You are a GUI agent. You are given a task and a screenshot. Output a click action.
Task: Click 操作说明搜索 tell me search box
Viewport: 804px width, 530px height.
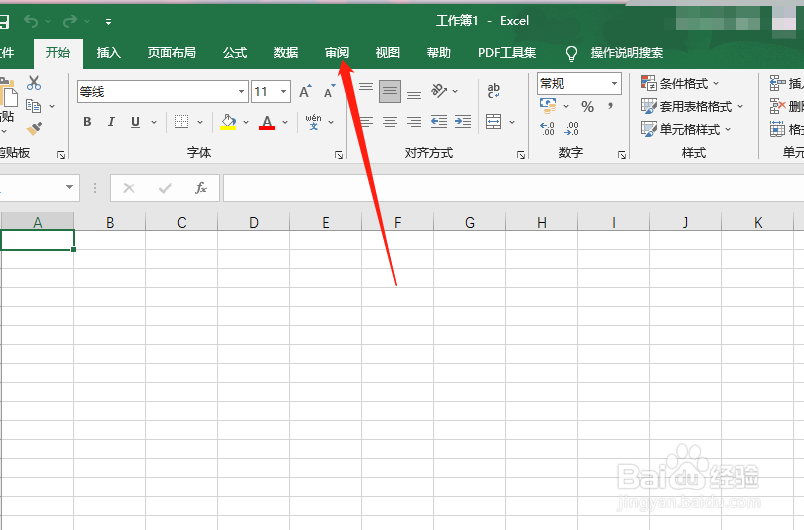627,52
